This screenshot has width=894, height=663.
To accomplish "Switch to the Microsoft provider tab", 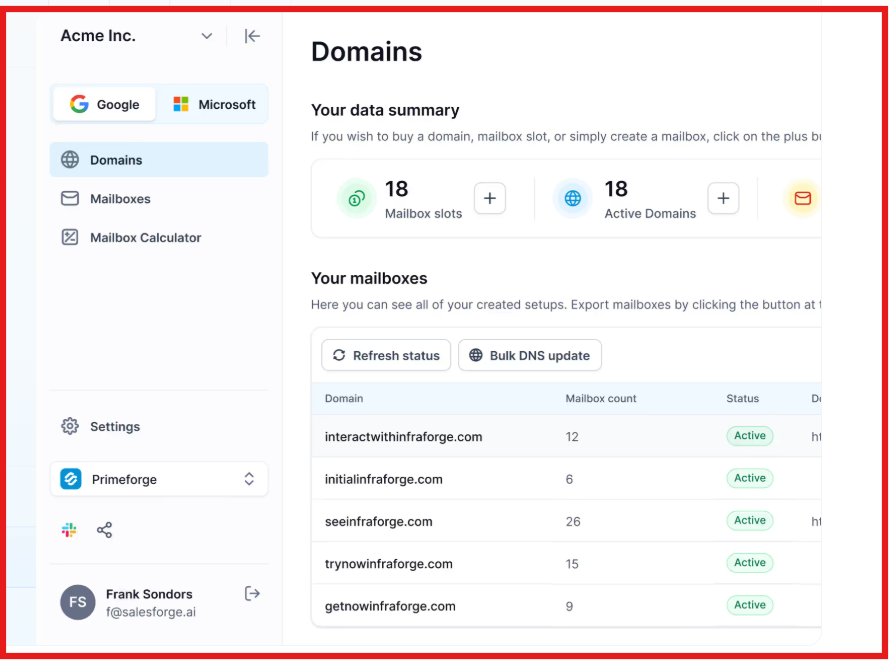I will 214,104.
